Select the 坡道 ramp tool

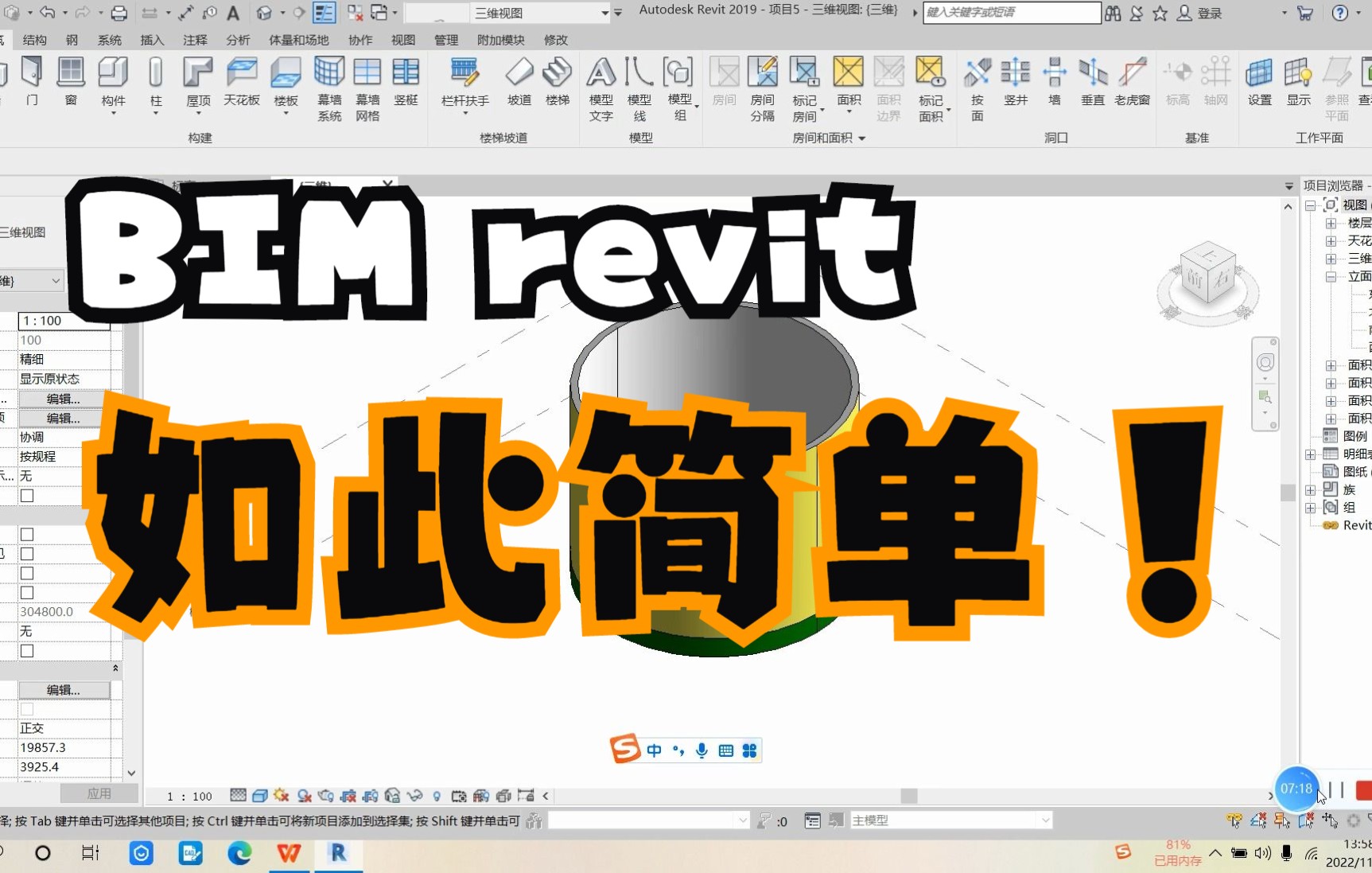519,82
